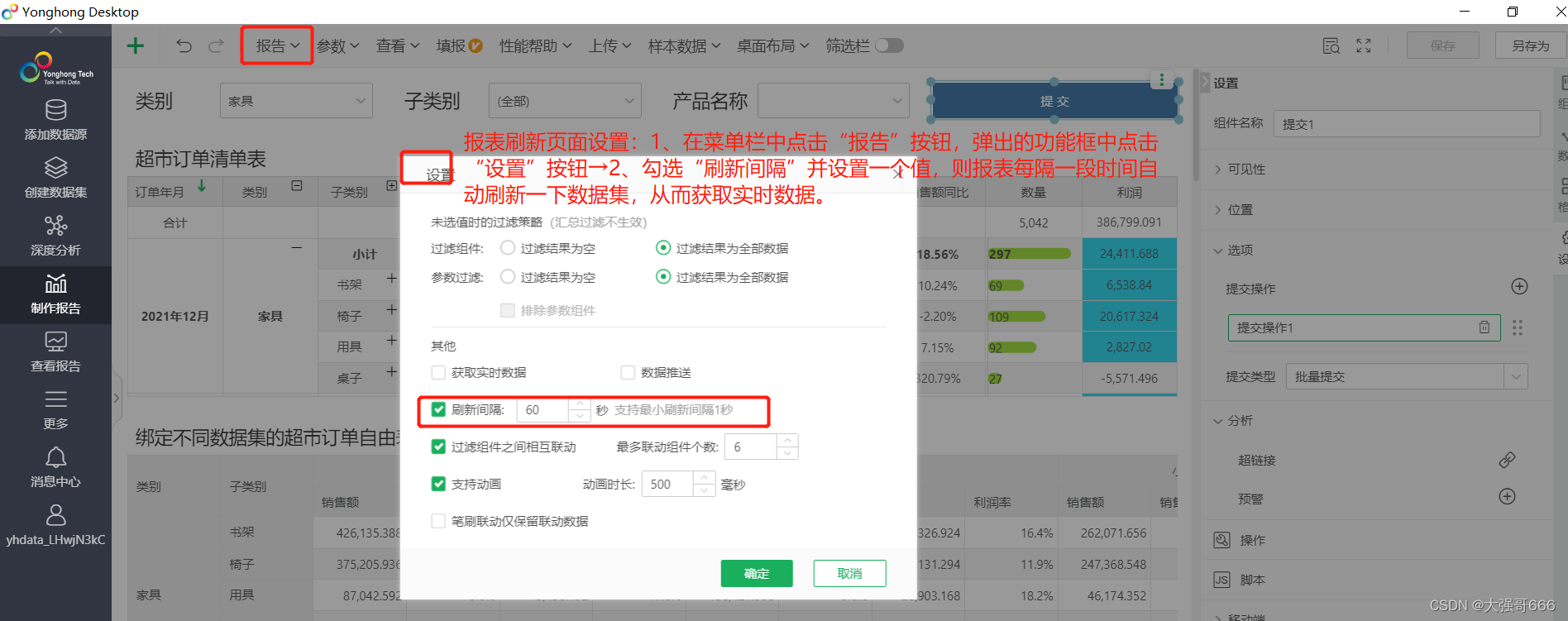This screenshot has height=621, width=1568.
Task: Add a new 提交操作 with plus icon
Action: click(x=1519, y=287)
